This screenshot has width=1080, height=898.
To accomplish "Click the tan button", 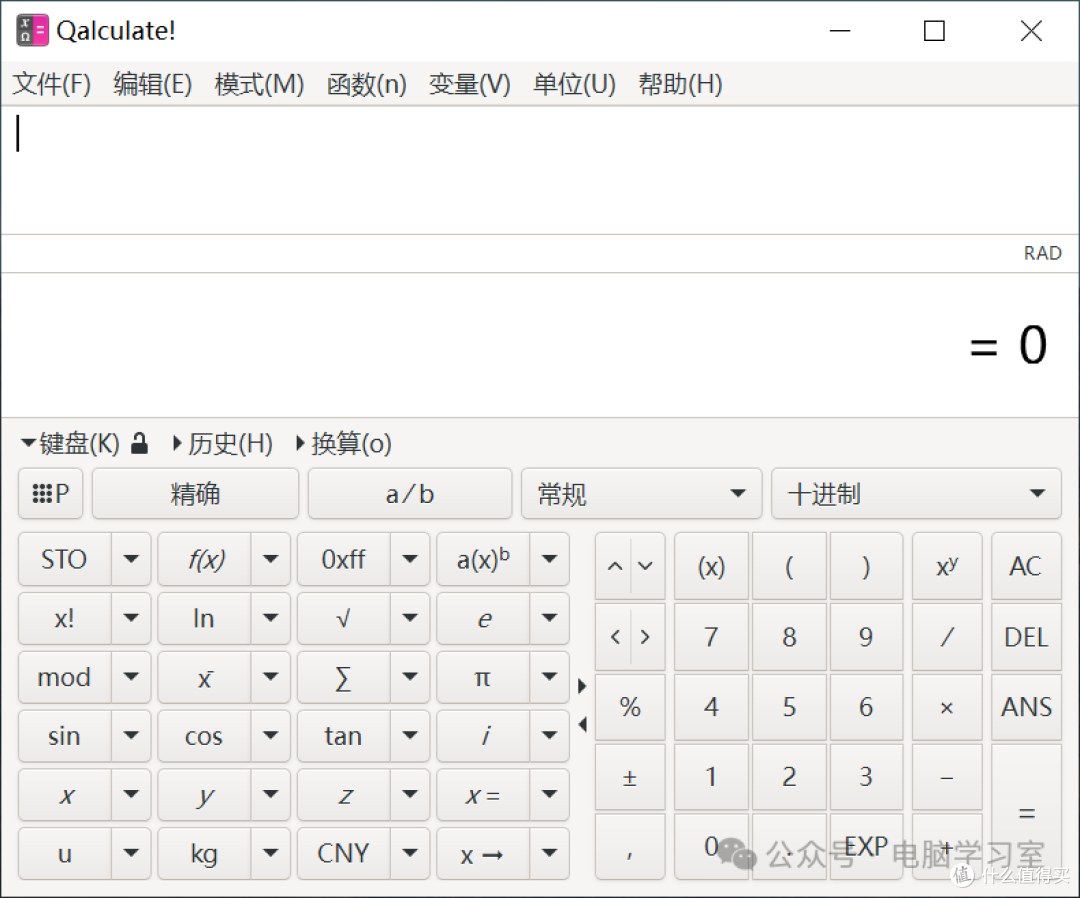I will tap(344, 736).
